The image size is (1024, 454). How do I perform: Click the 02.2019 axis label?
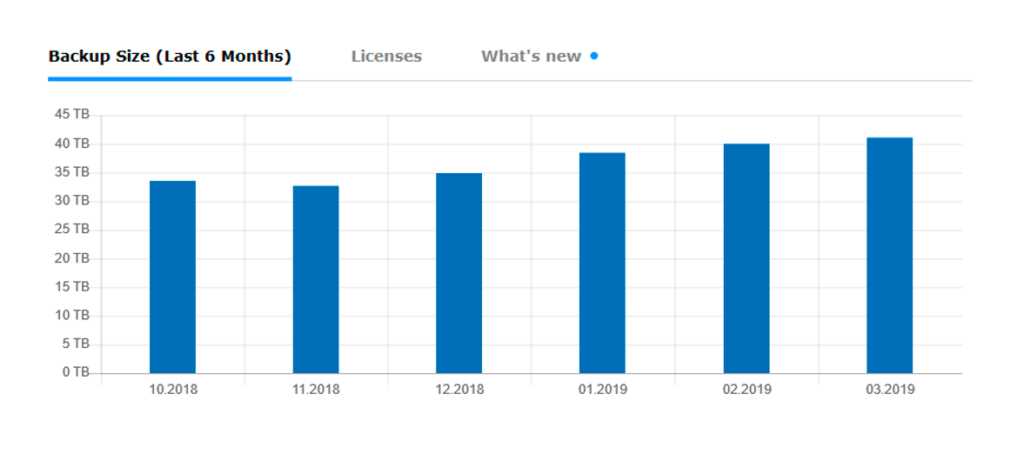746,390
